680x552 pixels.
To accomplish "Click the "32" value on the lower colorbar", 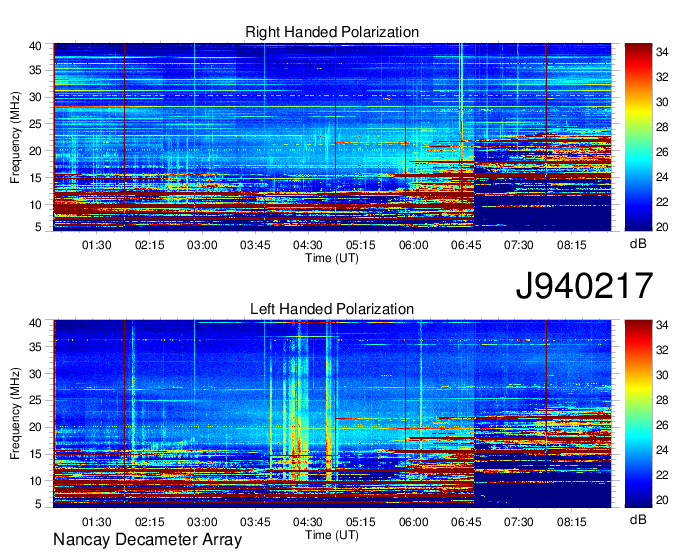I will pos(662,349).
